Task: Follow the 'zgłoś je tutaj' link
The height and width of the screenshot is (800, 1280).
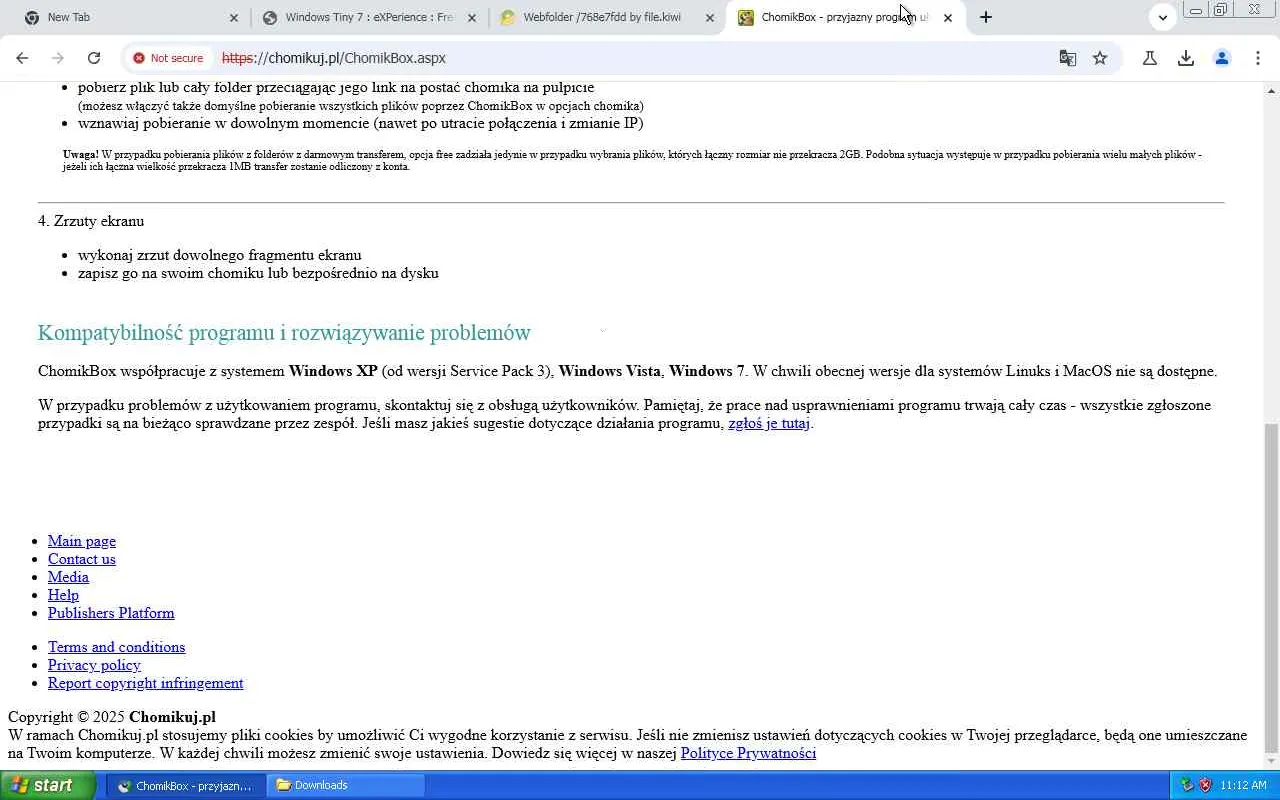Action: pyautogui.click(x=769, y=423)
